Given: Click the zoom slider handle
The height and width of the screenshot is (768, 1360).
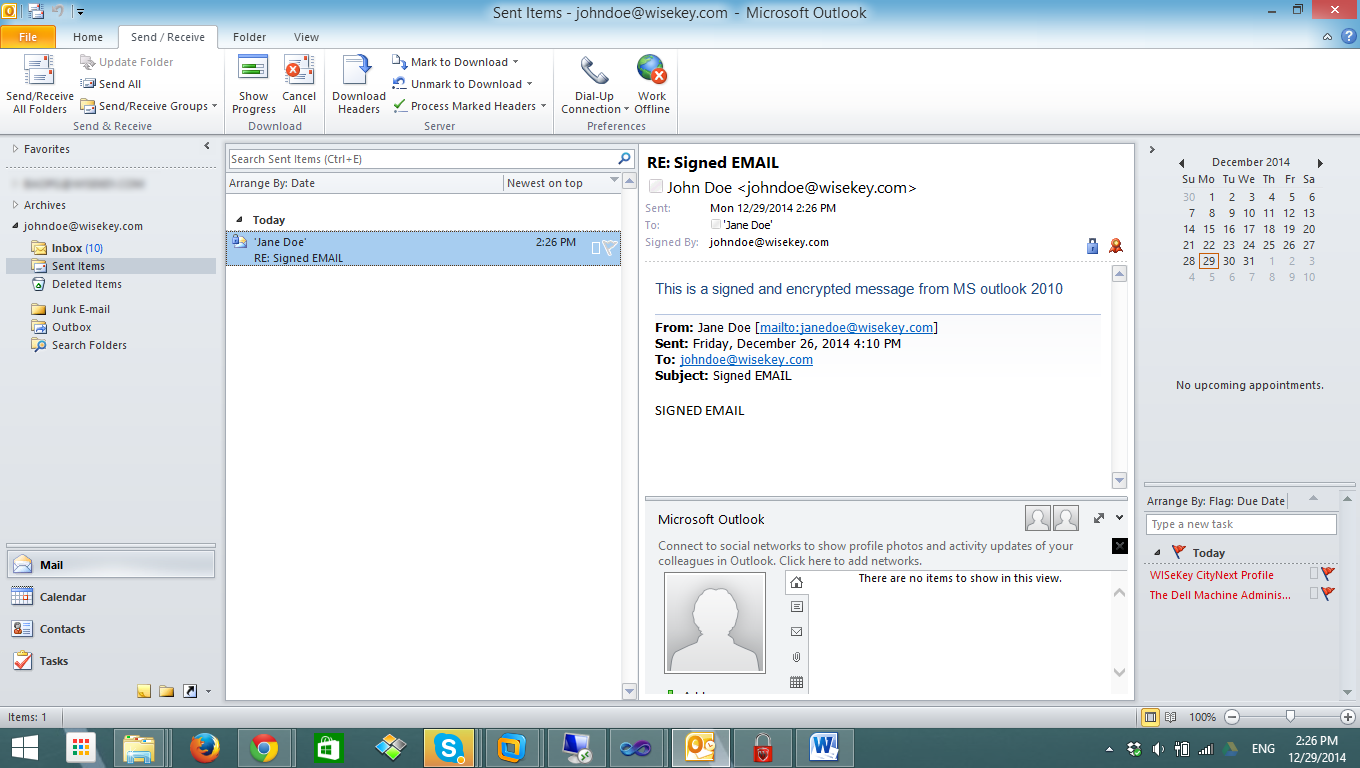Looking at the screenshot, I should click(x=1291, y=716).
